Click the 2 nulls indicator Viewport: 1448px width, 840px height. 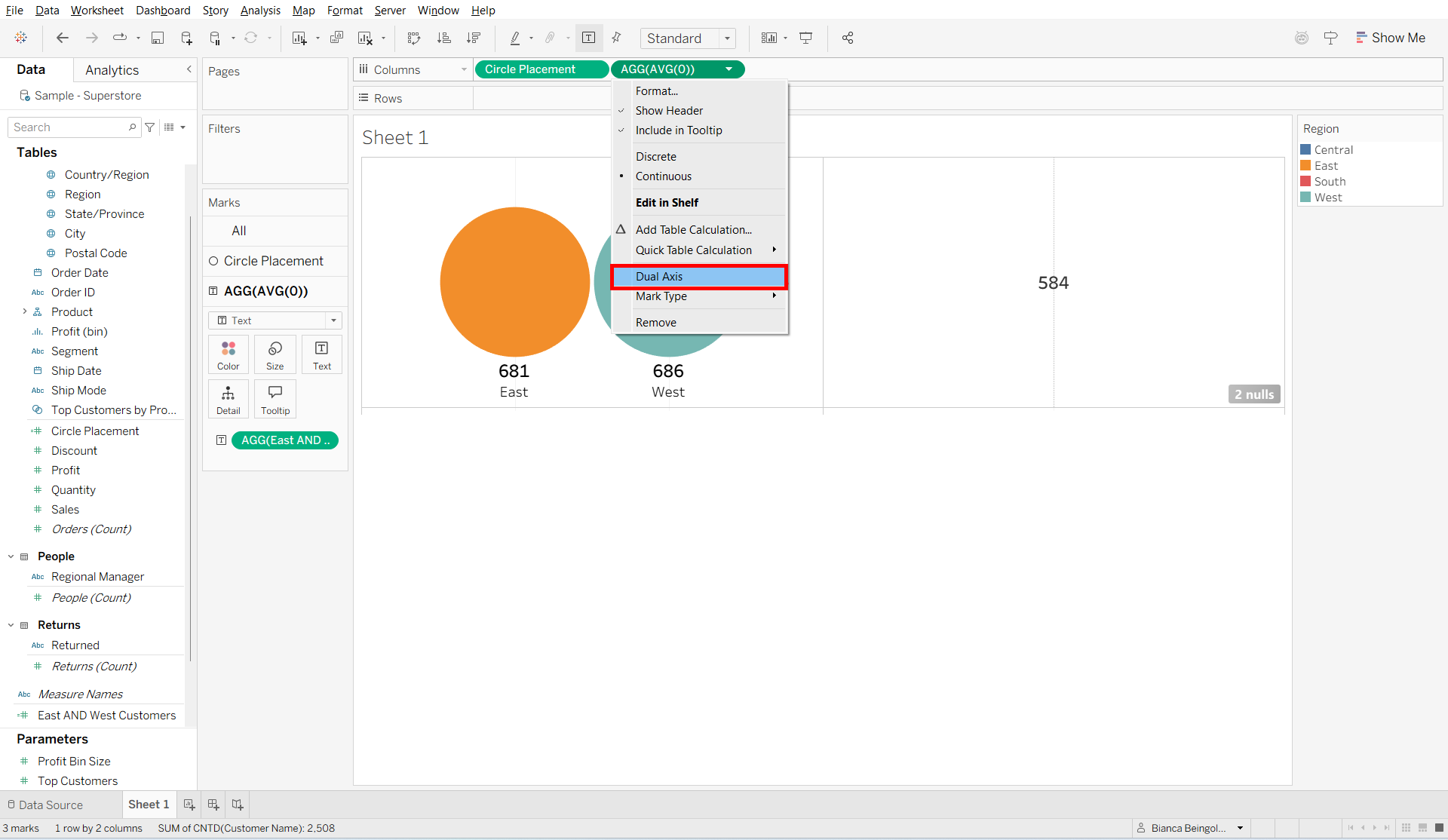1254,394
